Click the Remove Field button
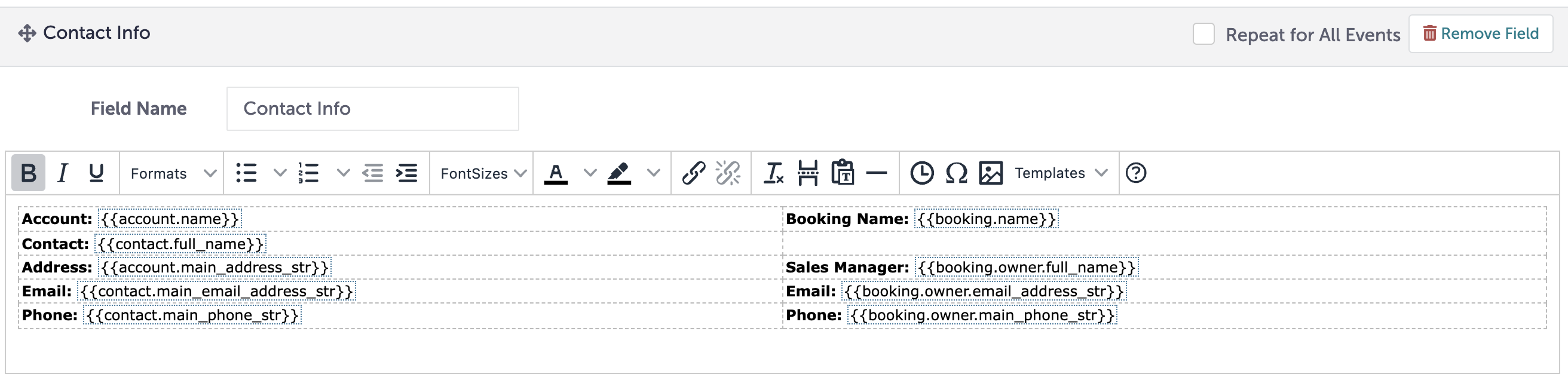The width and height of the screenshot is (1568, 386). (x=1481, y=33)
